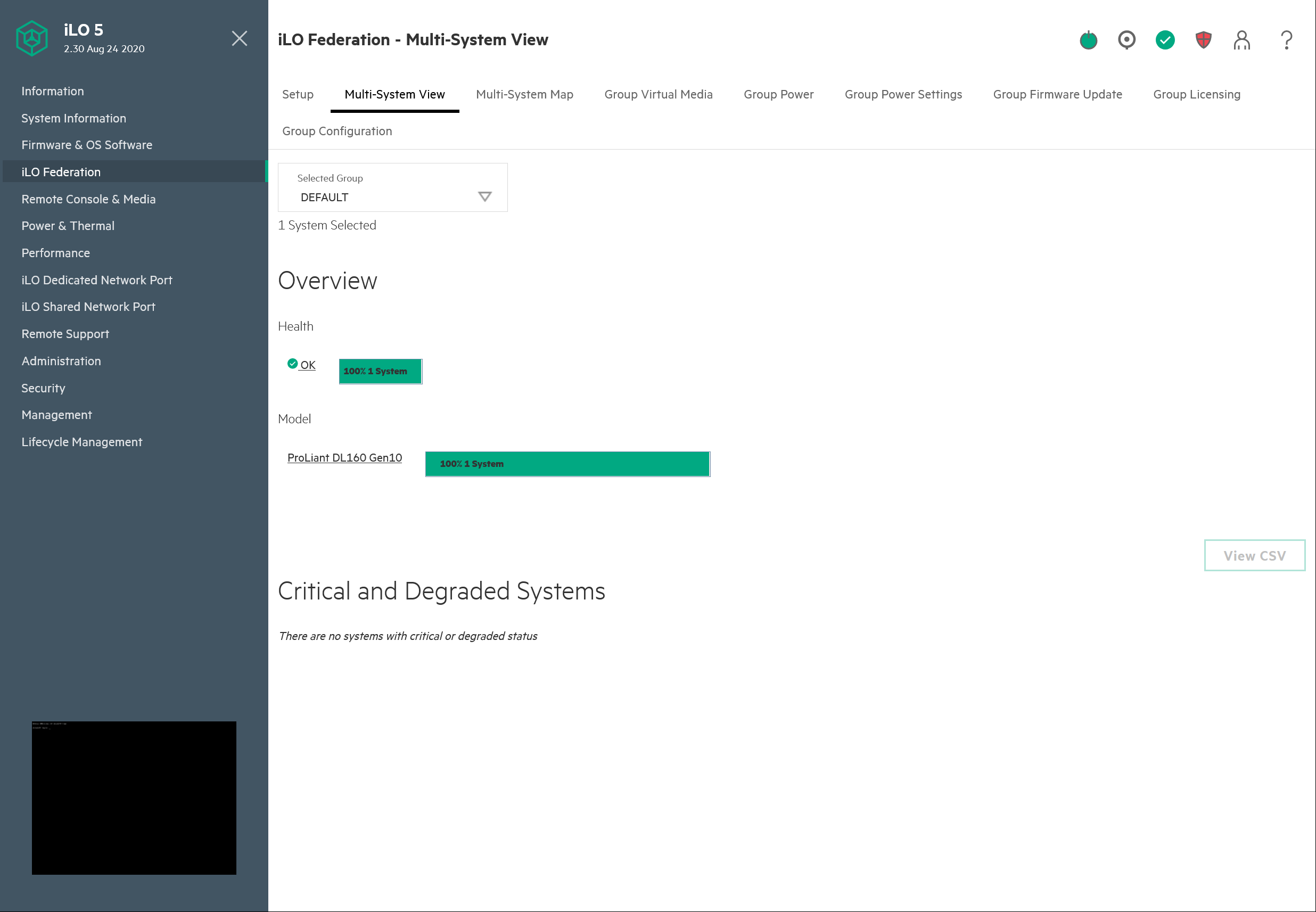Click the green system health checkmark icon
The width and height of the screenshot is (1316, 912).
(x=1165, y=40)
